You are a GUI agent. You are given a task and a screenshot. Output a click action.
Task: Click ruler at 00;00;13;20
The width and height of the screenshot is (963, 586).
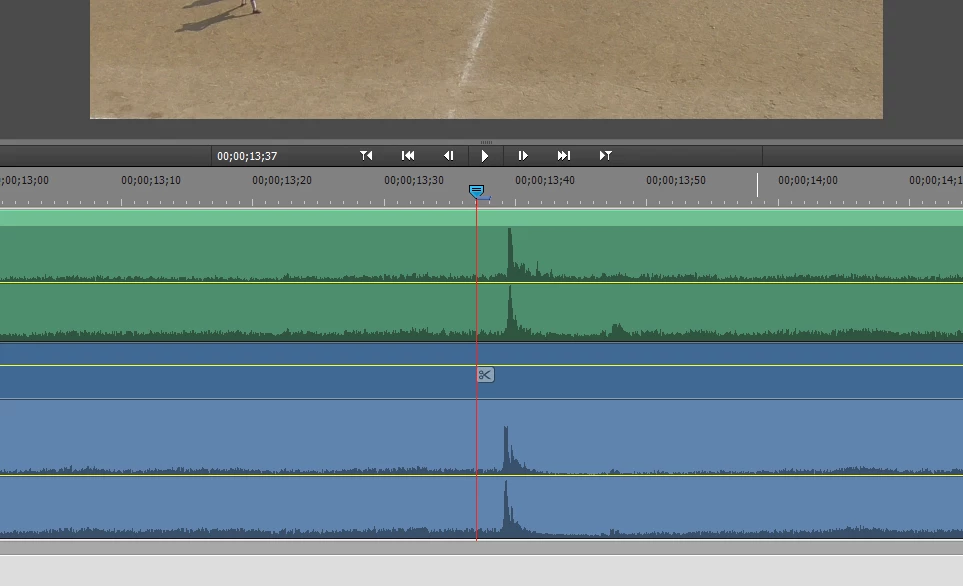(282, 181)
